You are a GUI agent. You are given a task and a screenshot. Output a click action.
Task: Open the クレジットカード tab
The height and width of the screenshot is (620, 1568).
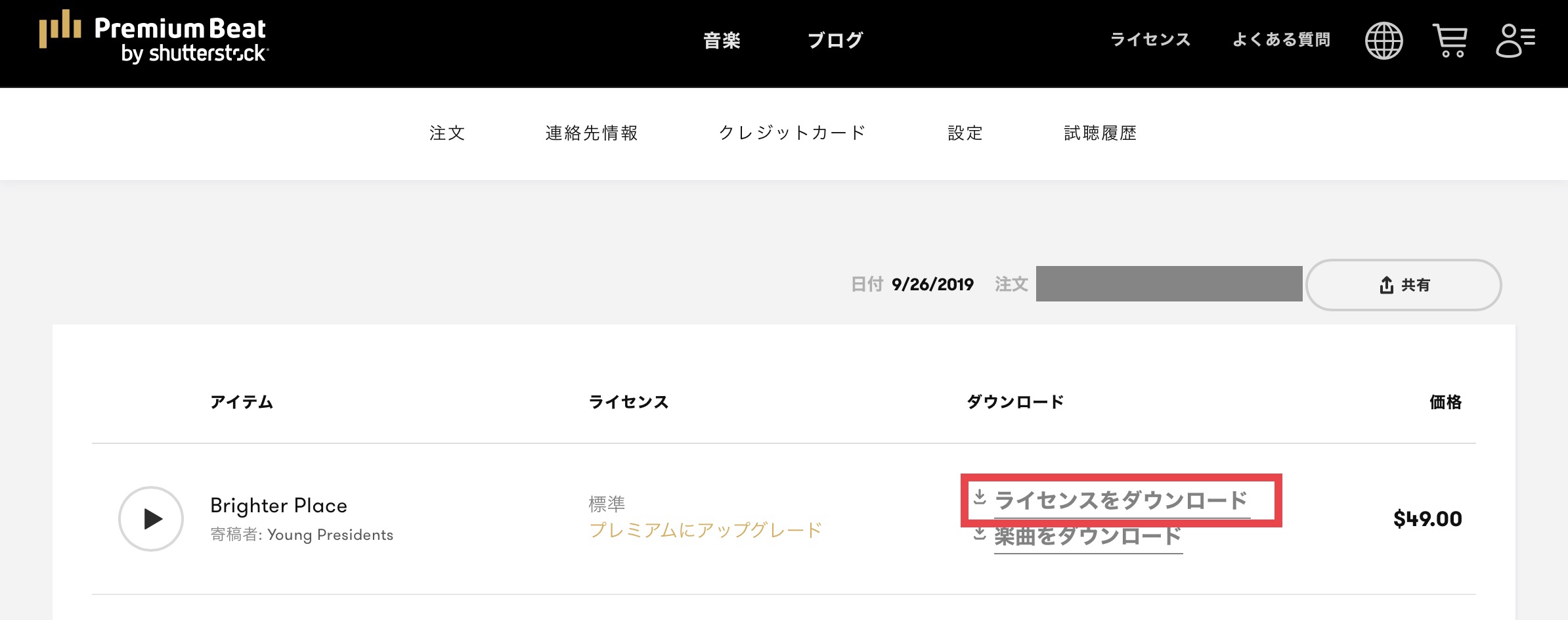coord(793,133)
